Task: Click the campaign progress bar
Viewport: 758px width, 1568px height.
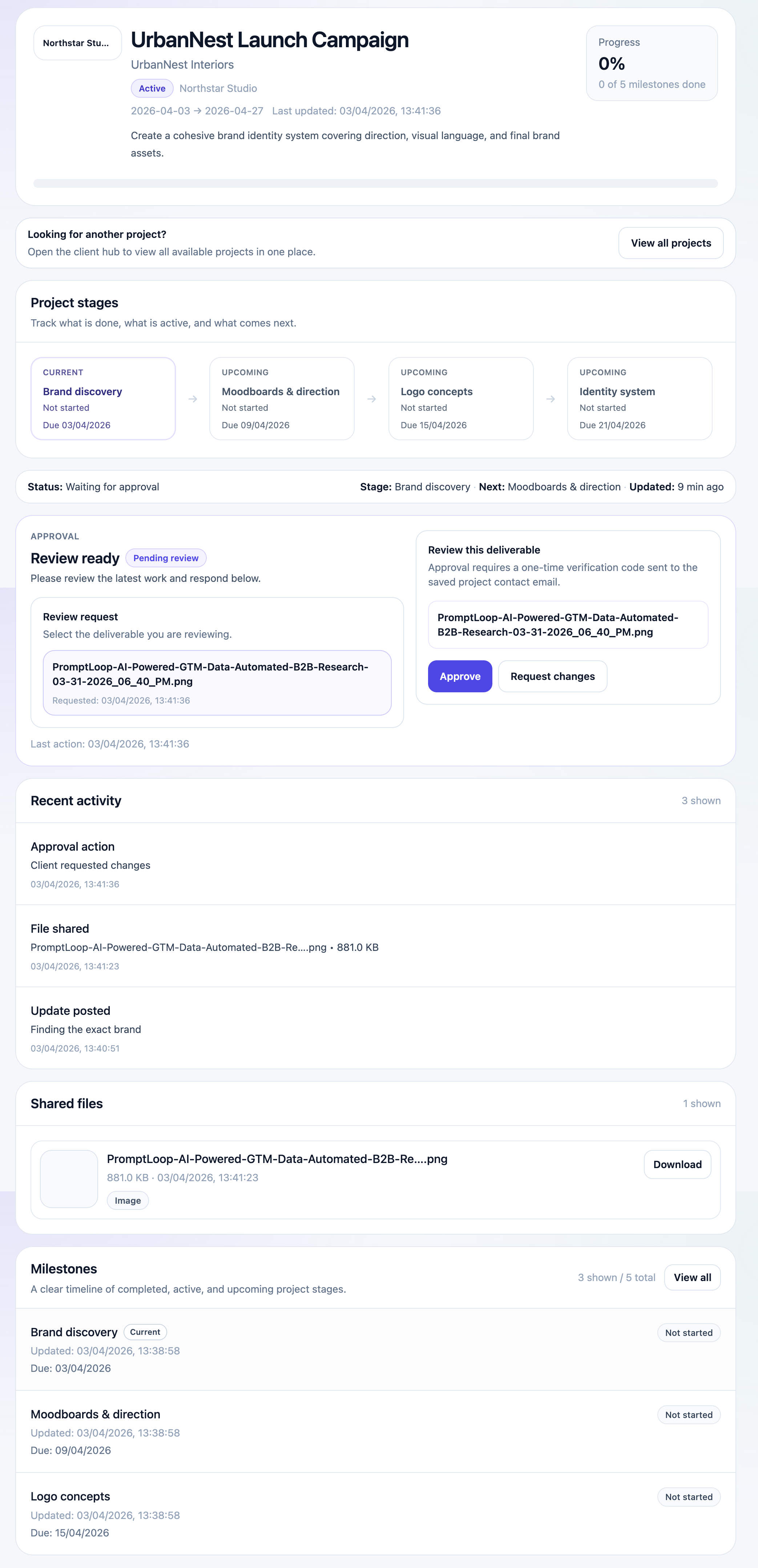Action: [x=375, y=183]
